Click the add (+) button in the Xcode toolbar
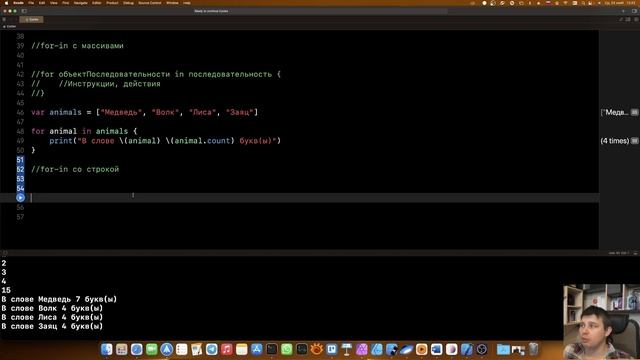 click(x=623, y=11)
